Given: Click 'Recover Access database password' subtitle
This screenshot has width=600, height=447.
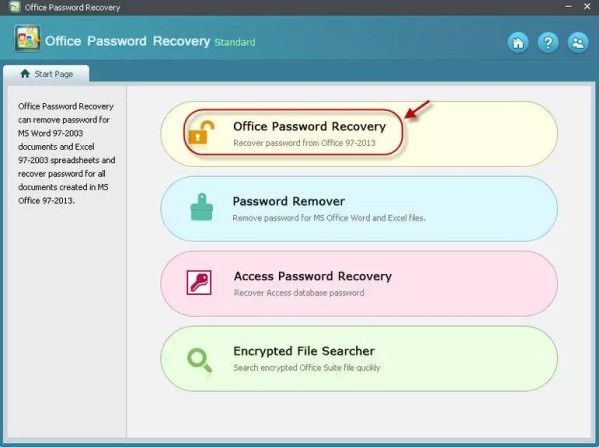Looking at the screenshot, I should click(x=299, y=293).
